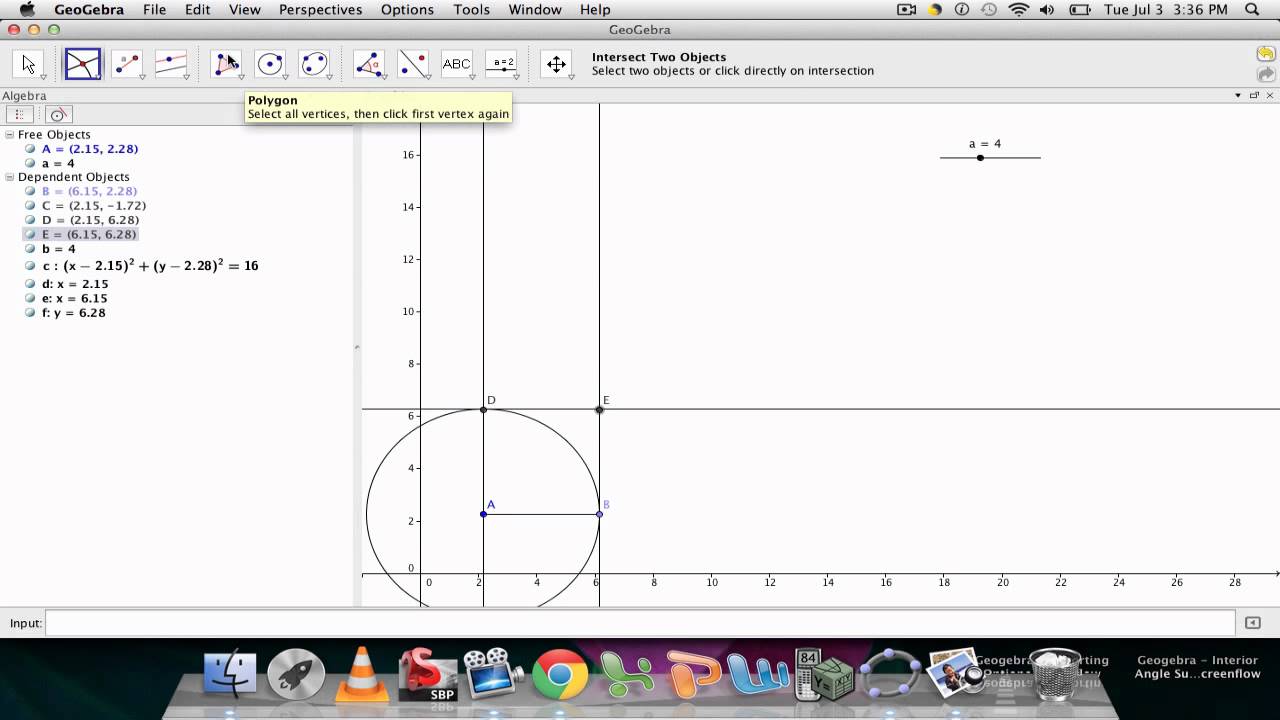The image size is (1280, 720).
Task: Open GeoGebra icon in the Dock
Action: click(890, 675)
